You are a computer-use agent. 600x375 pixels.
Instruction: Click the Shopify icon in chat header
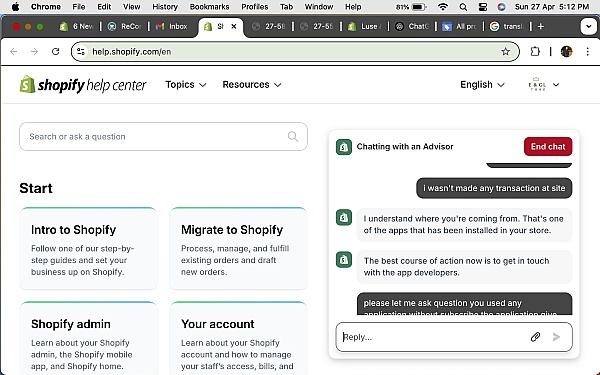click(x=344, y=147)
